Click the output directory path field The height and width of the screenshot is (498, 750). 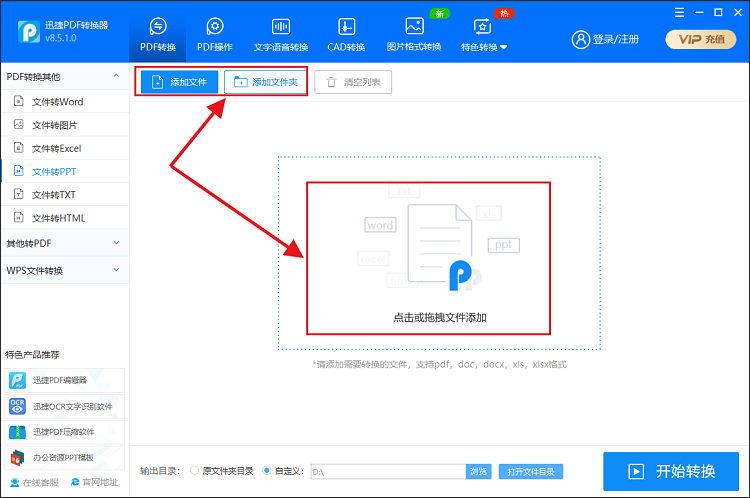388,472
